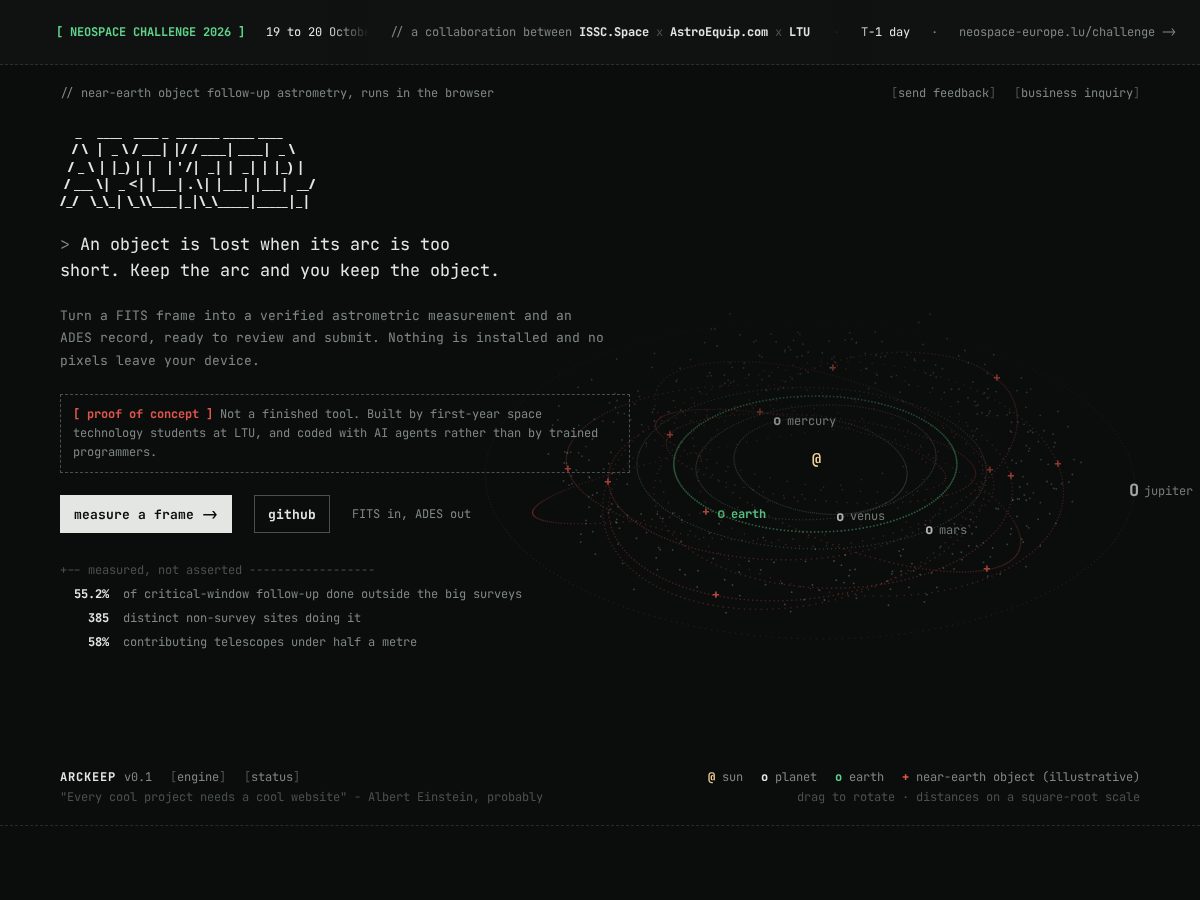Click the 55.2% statistic value
This screenshot has height=900, width=1200.
tap(91, 594)
